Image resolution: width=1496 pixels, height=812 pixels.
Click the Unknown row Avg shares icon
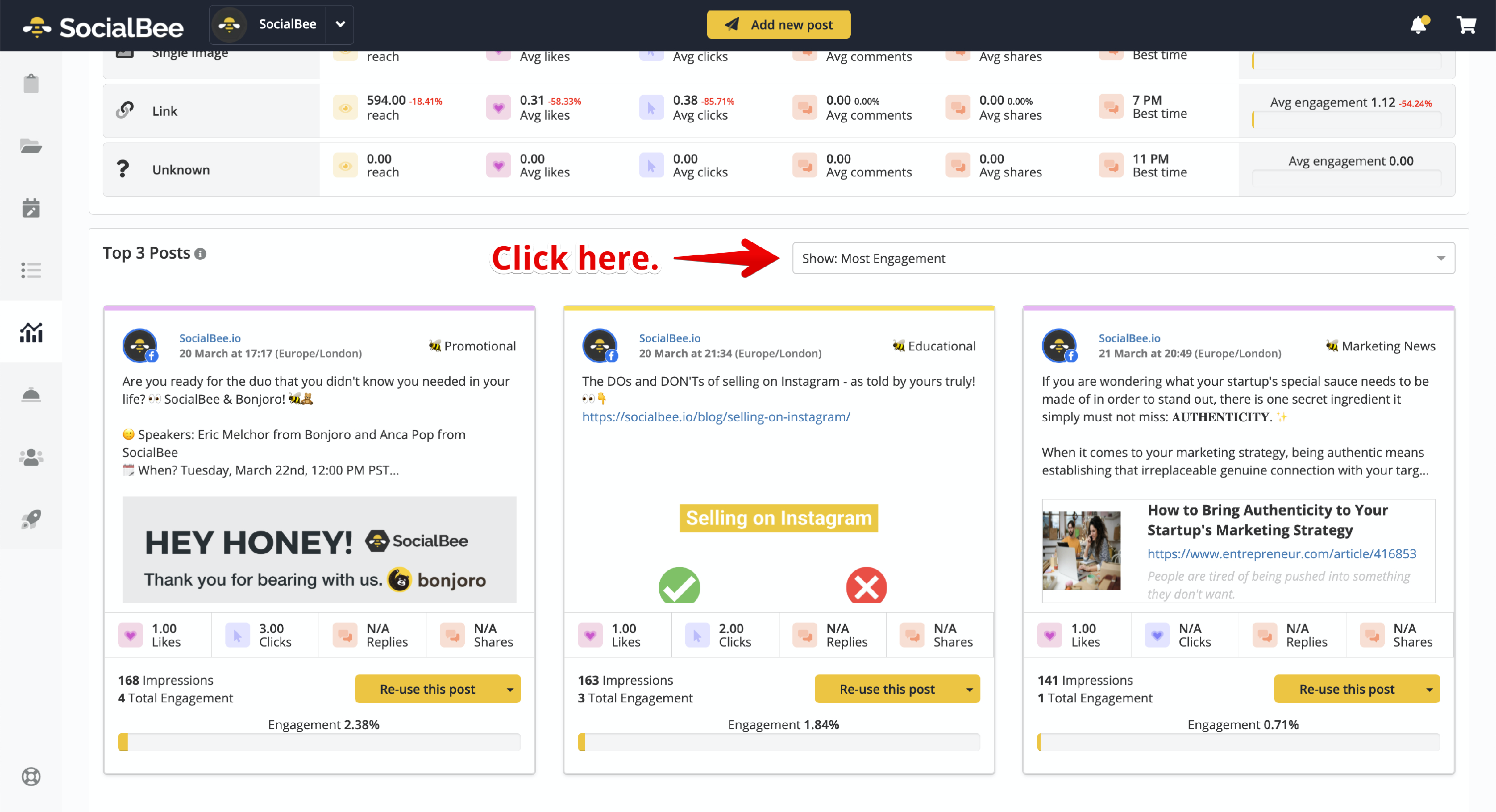pos(957,165)
